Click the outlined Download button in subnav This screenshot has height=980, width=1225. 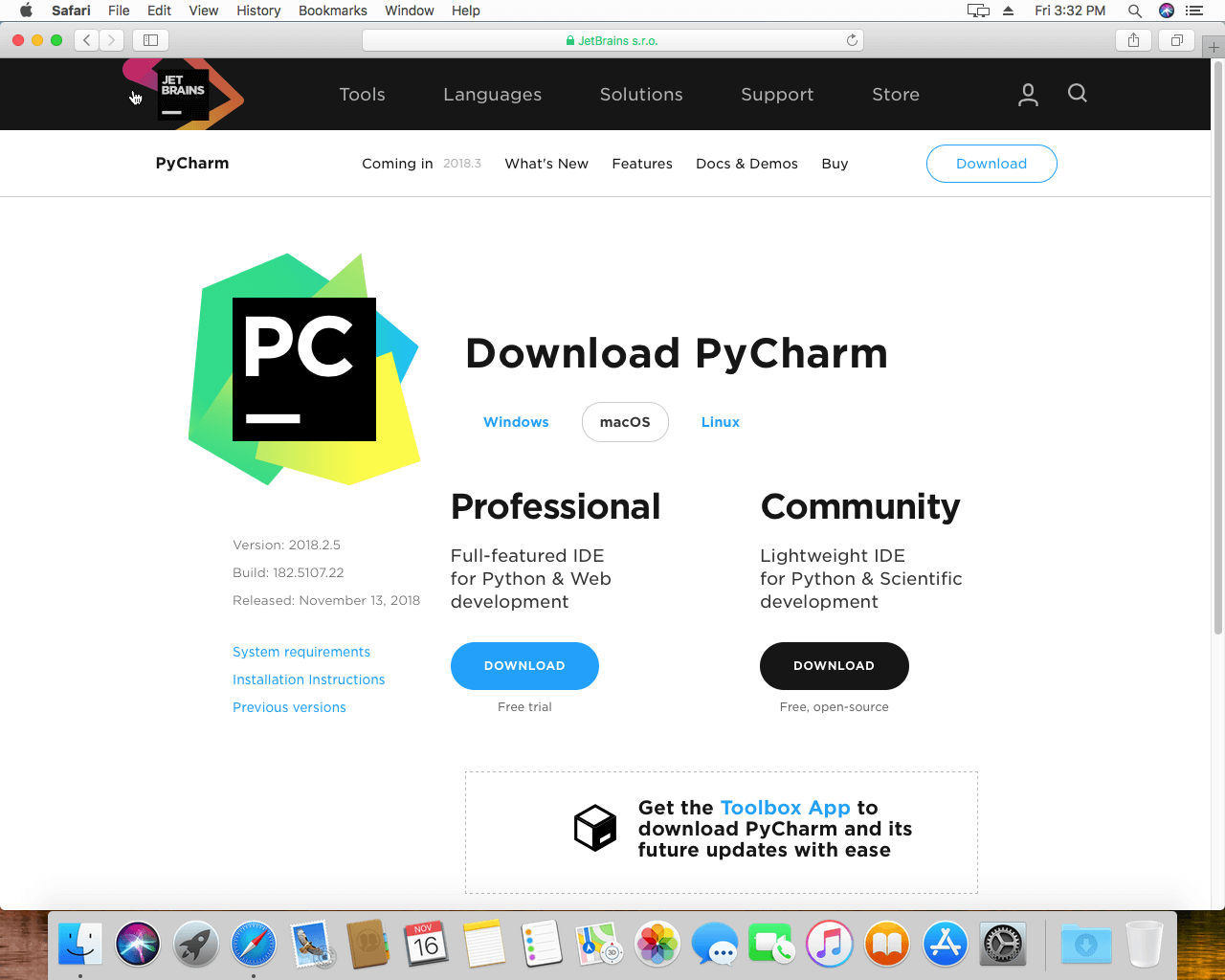(x=991, y=164)
